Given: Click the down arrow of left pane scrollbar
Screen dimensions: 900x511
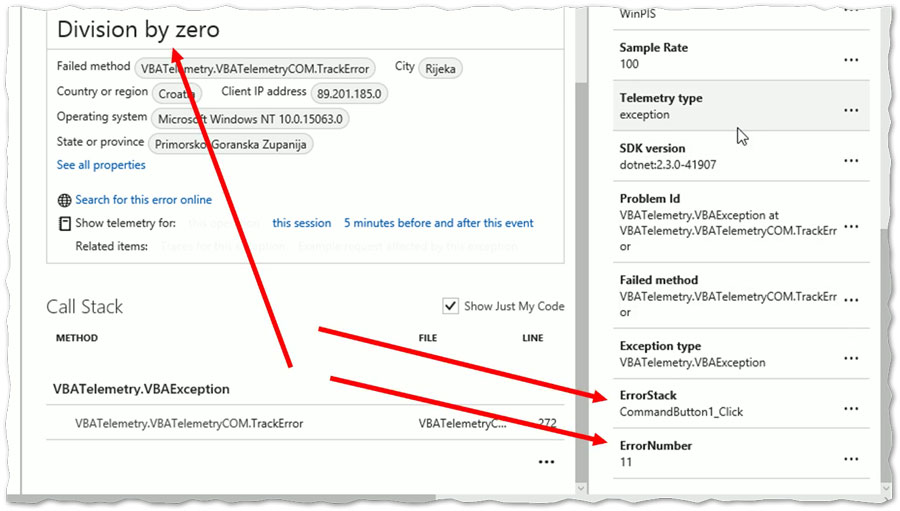Looking at the screenshot, I should pyautogui.click(x=580, y=489).
